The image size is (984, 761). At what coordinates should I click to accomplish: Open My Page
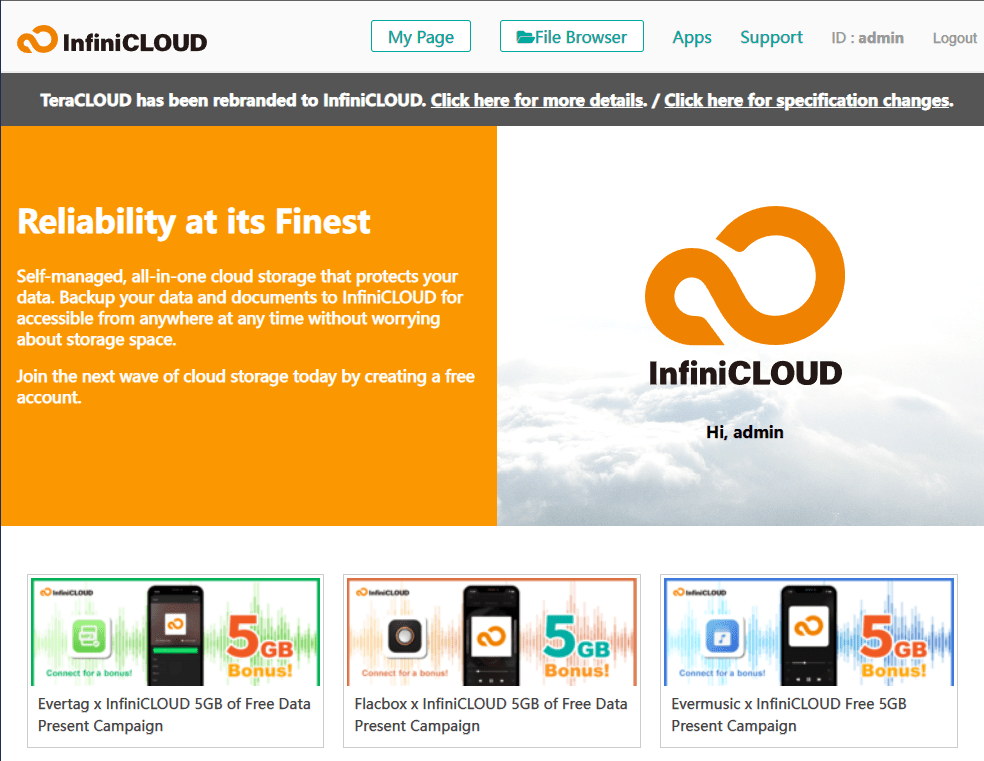(x=420, y=37)
